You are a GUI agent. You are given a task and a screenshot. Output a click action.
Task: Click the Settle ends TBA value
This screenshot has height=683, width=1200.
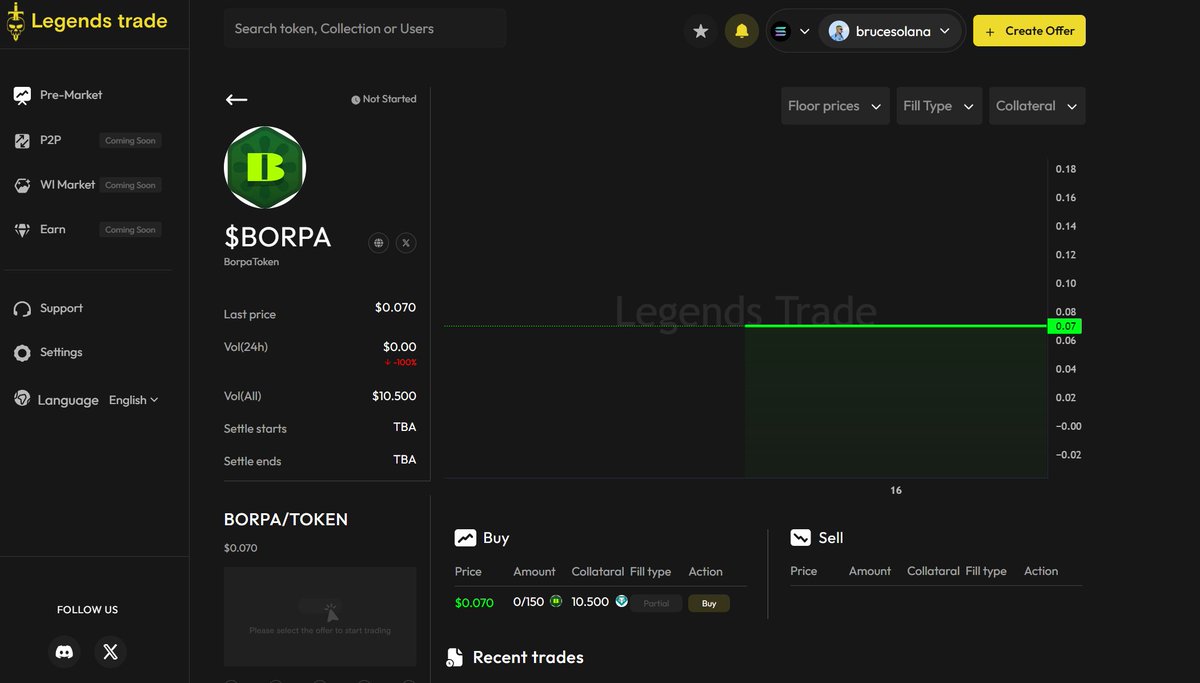tap(405, 460)
